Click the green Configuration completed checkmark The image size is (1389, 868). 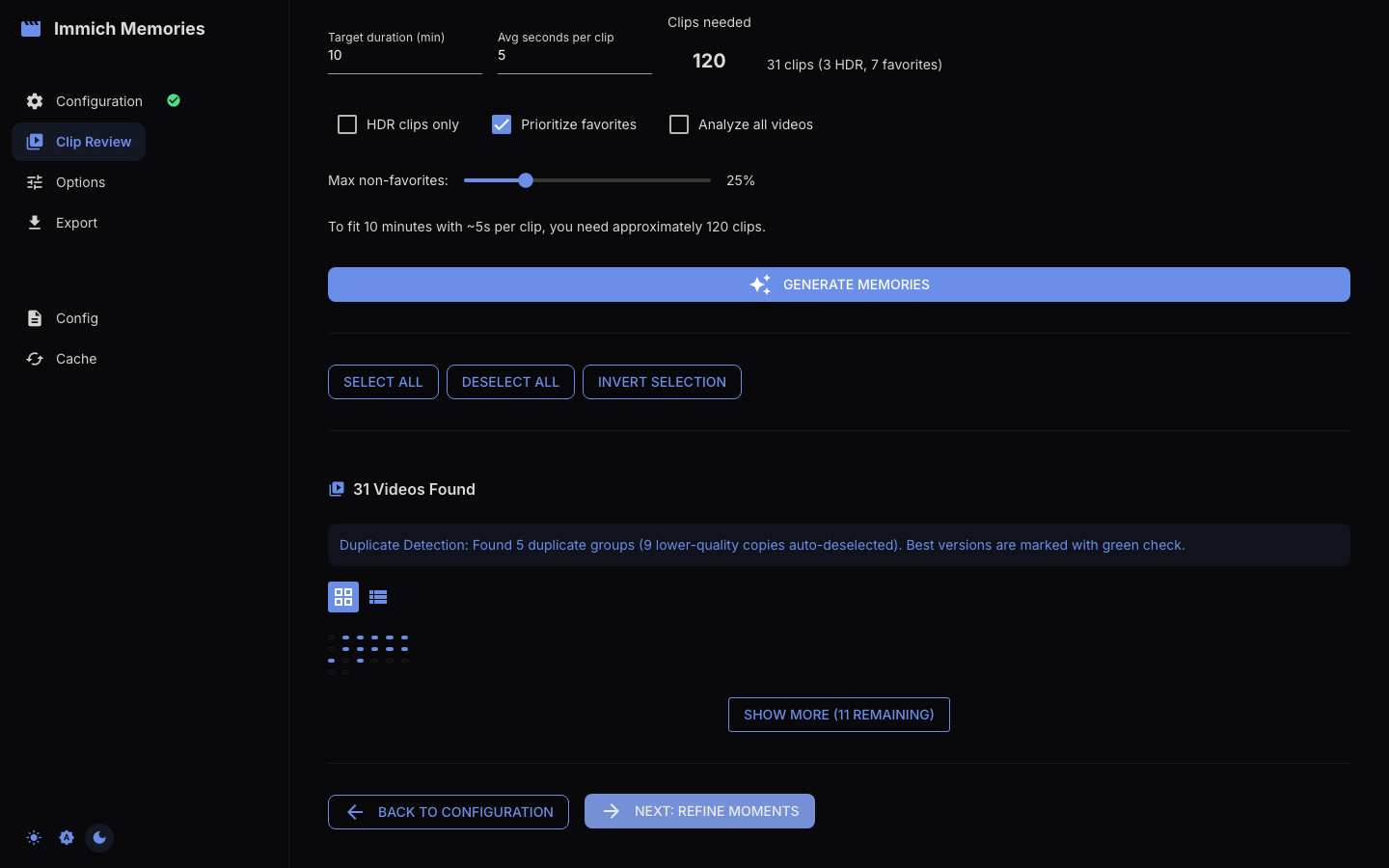(174, 100)
